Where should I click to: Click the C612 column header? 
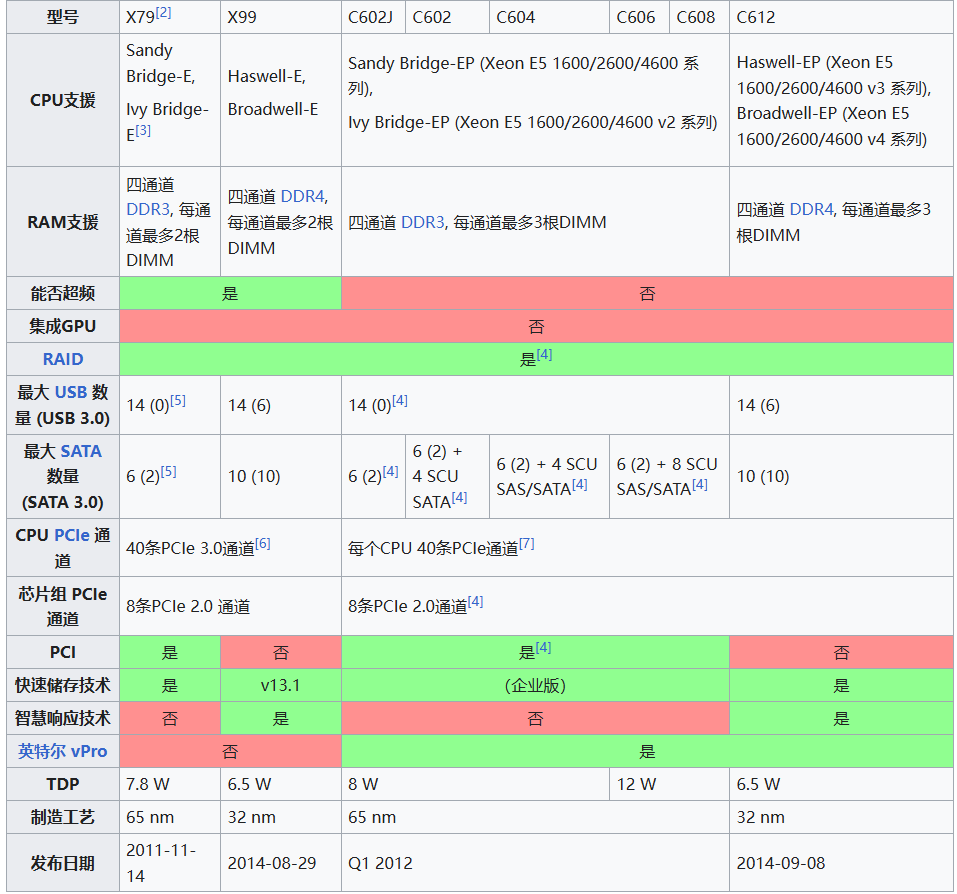point(842,17)
